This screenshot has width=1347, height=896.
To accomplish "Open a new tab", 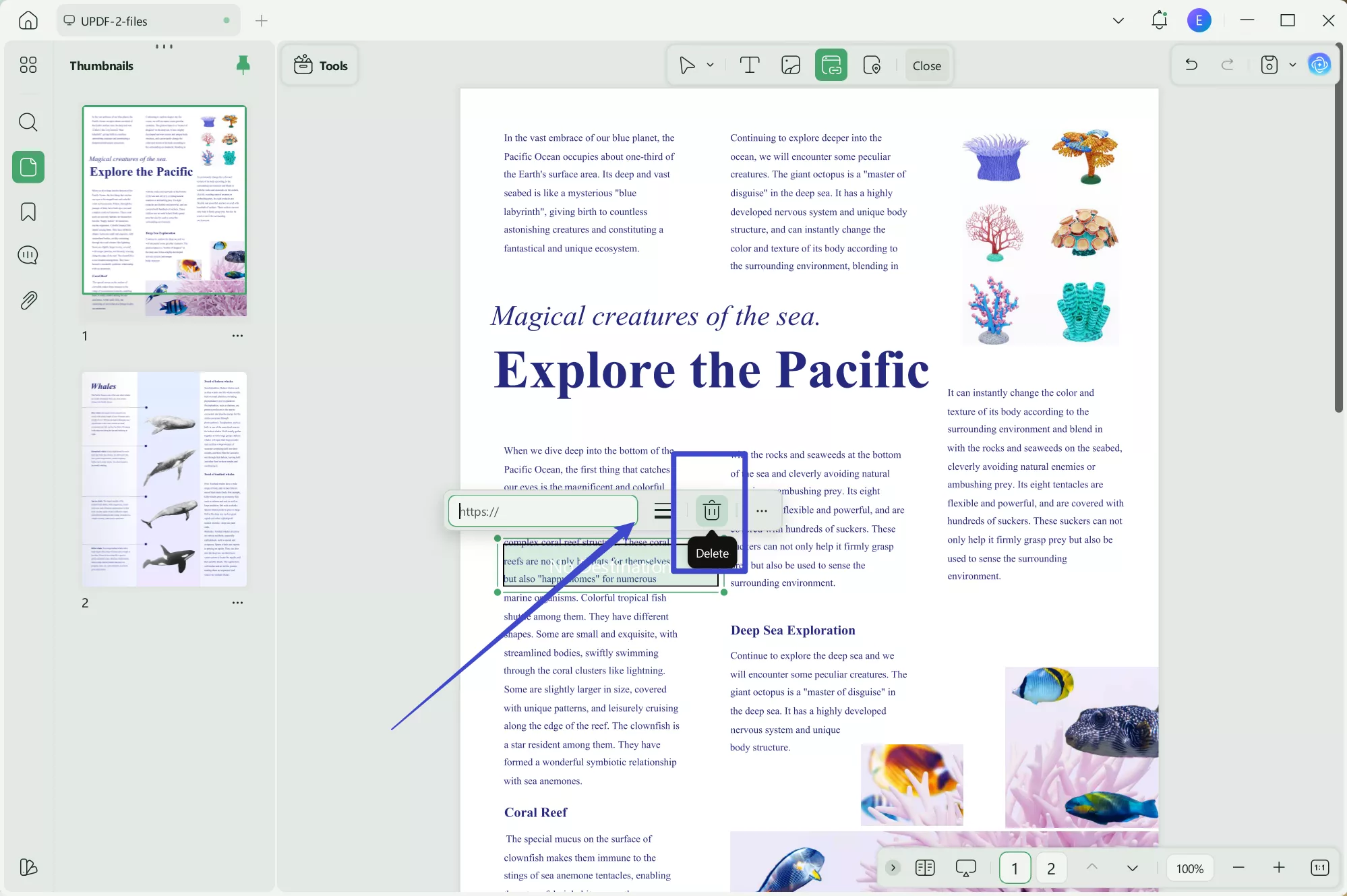I will pyautogui.click(x=262, y=21).
